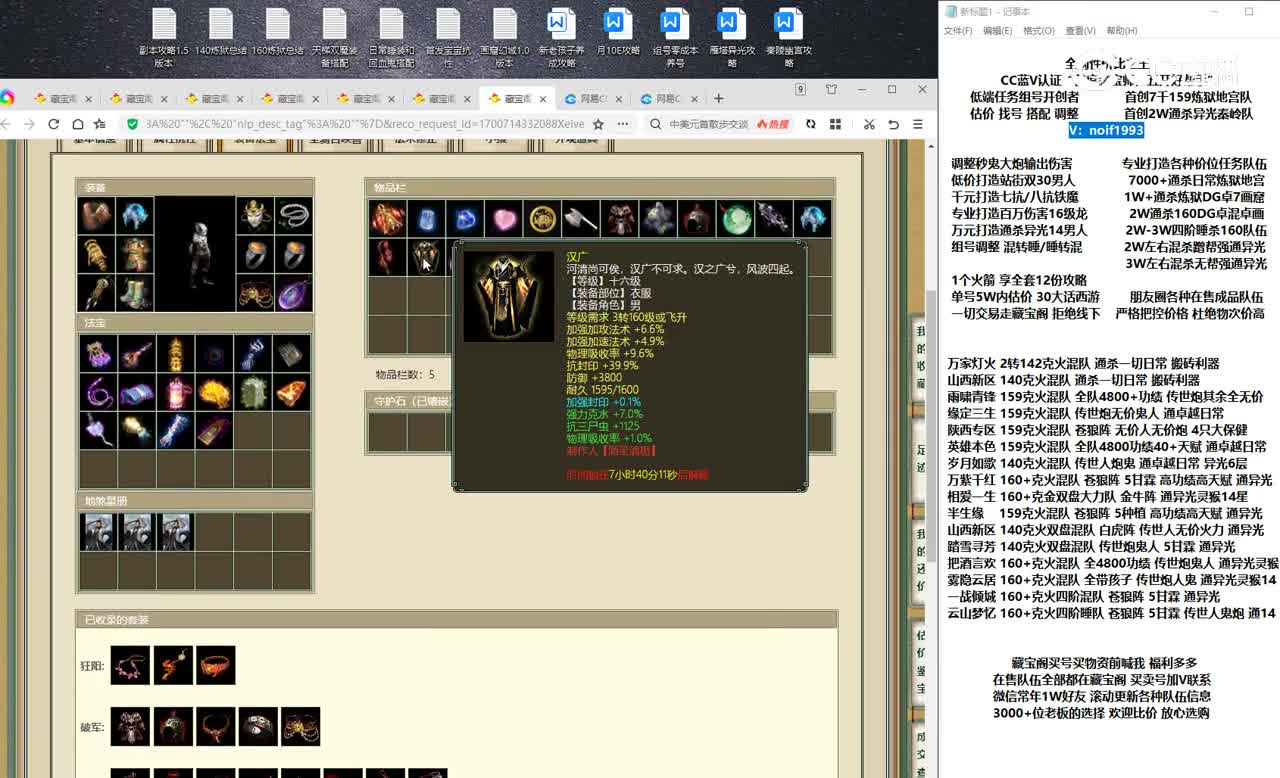Click the tab counter showing 9
Image resolution: width=1280 pixels, height=778 pixels.
[x=800, y=90]
